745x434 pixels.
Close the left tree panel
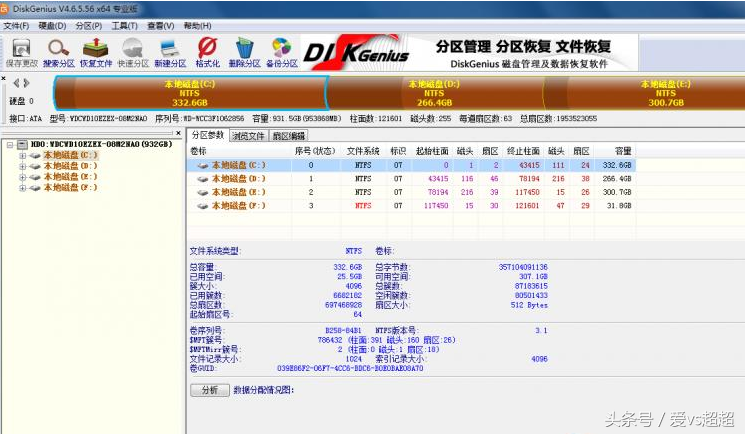pyautogui.click(x=178, y=133)
